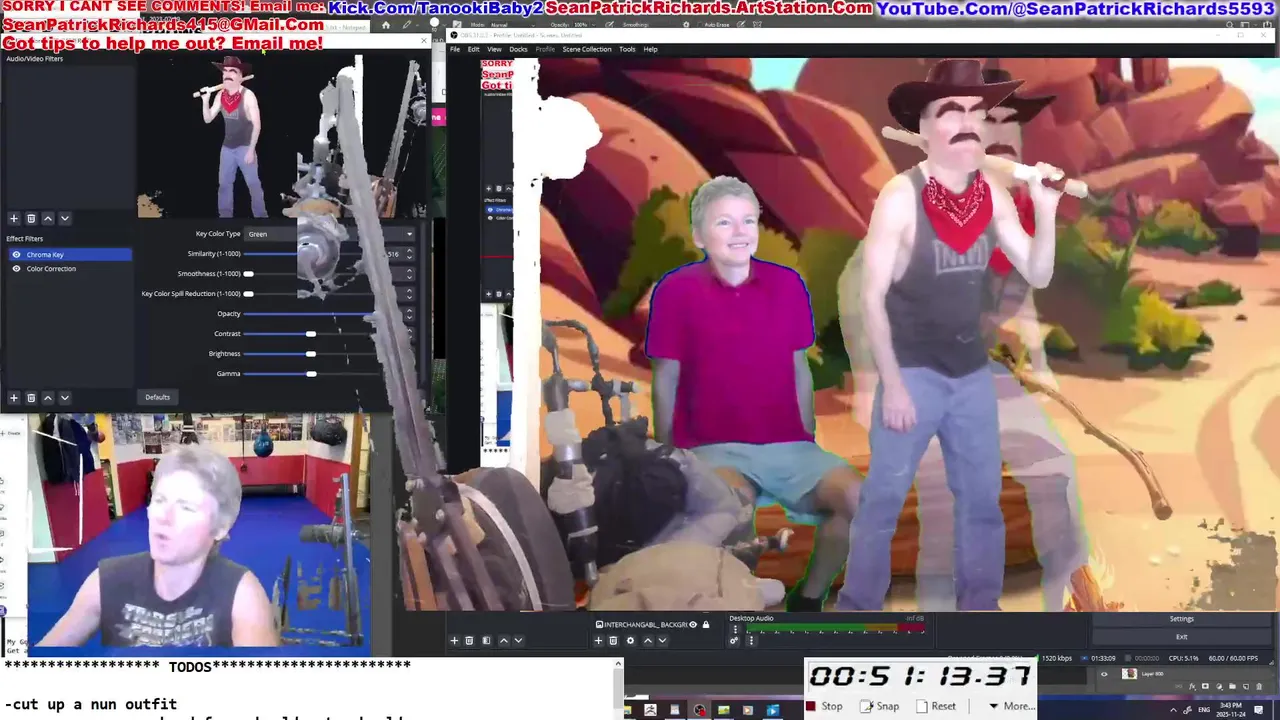
Task: Reset filter with Defaults button
Action: click(157, 397)
